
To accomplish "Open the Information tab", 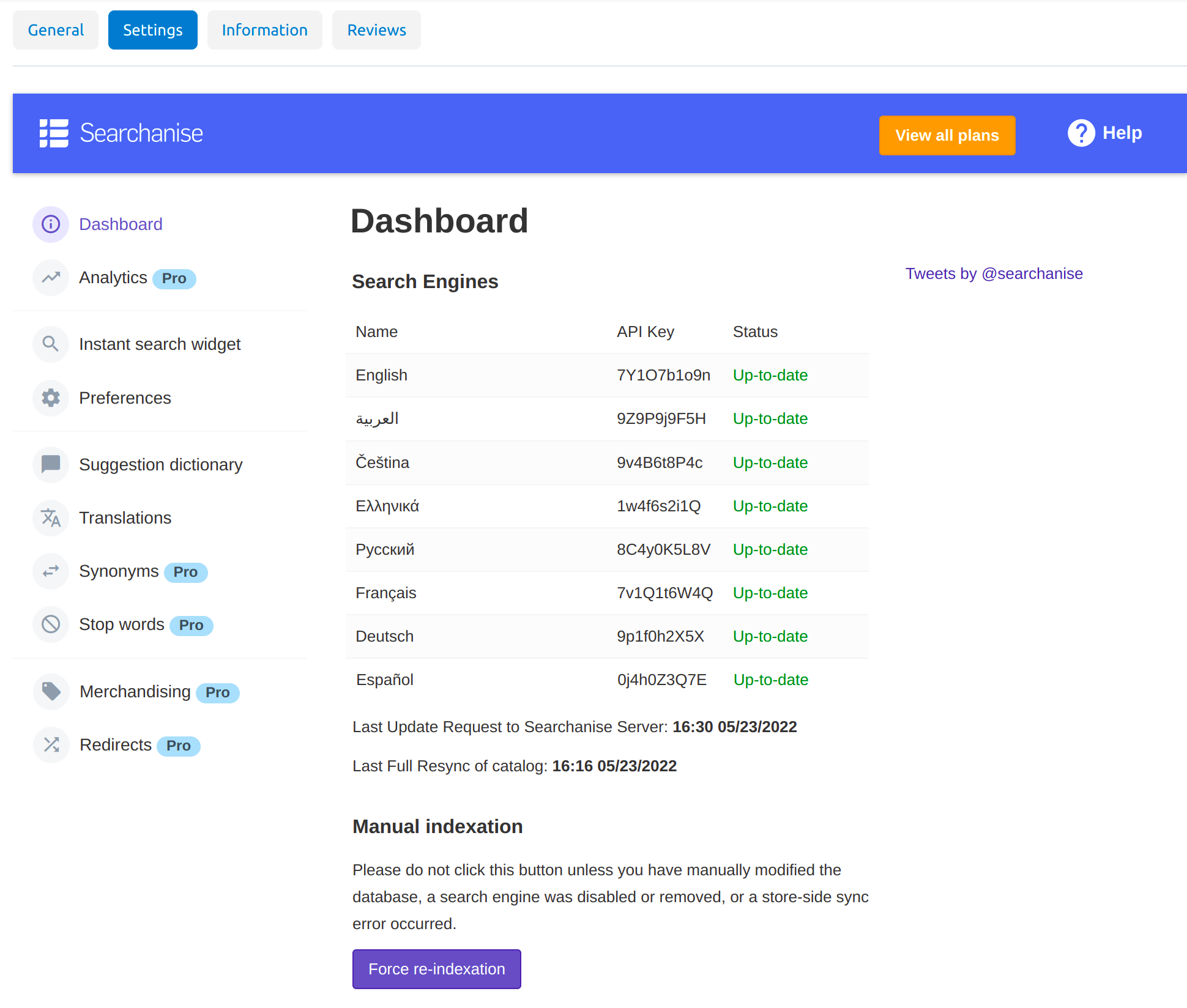I will pyautogui.click(x=265, y=30).
